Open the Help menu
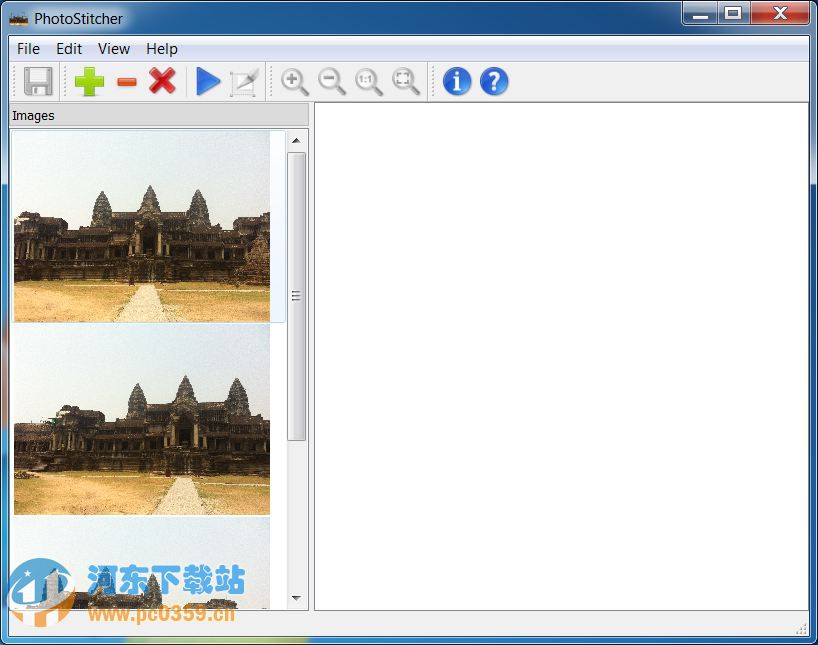This screenshot has height=645, width=818. point(161,48)
